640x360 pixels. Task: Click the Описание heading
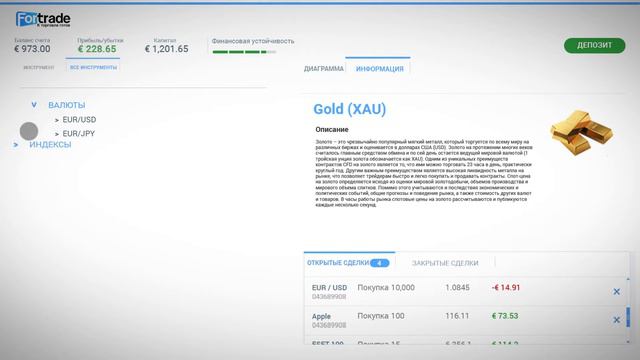(x=332, y=129)
